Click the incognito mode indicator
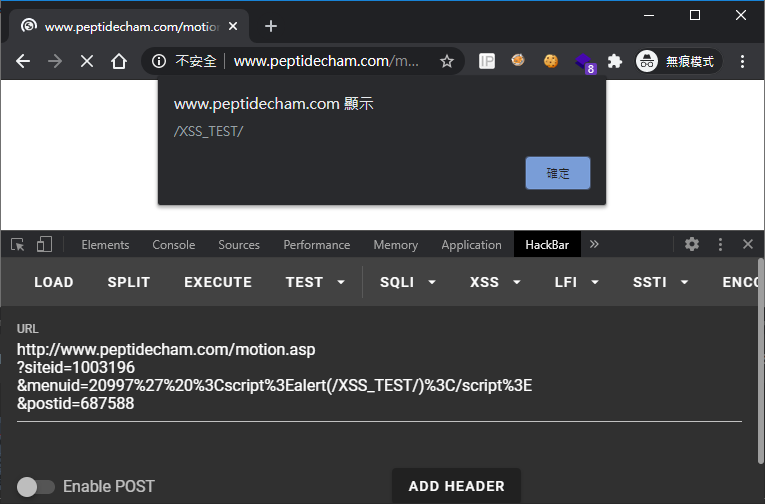765x504 pixels. point(678,61)
